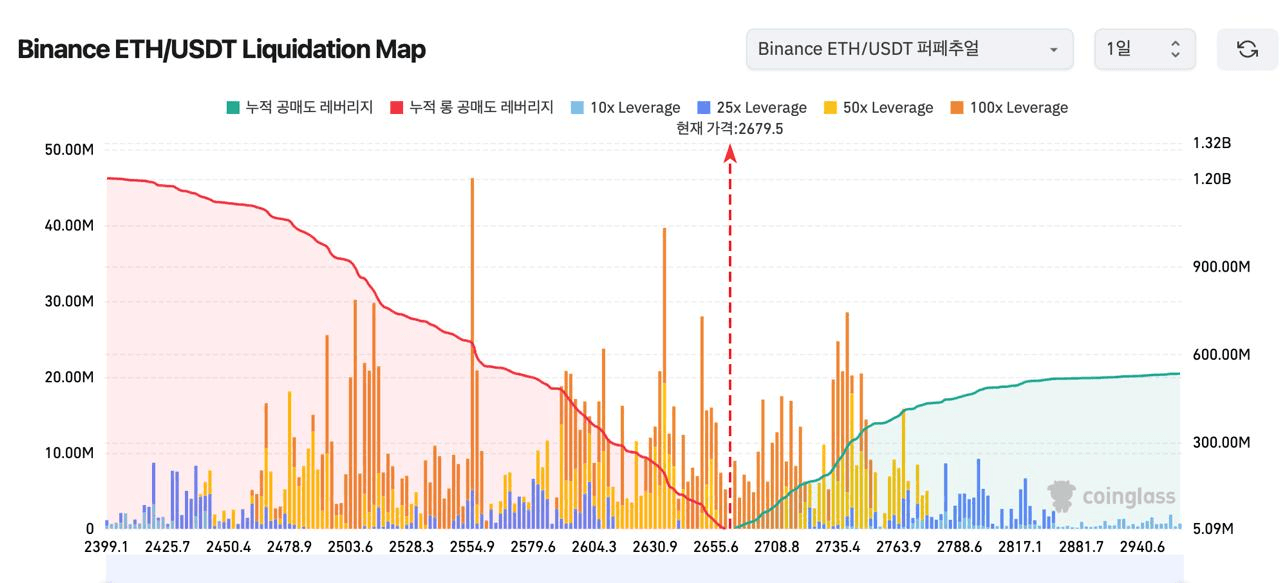Viewport: 1280px width, 583px height.
Task: Click the 2881.7 price tick label
Action: (x=1082, y=546)
